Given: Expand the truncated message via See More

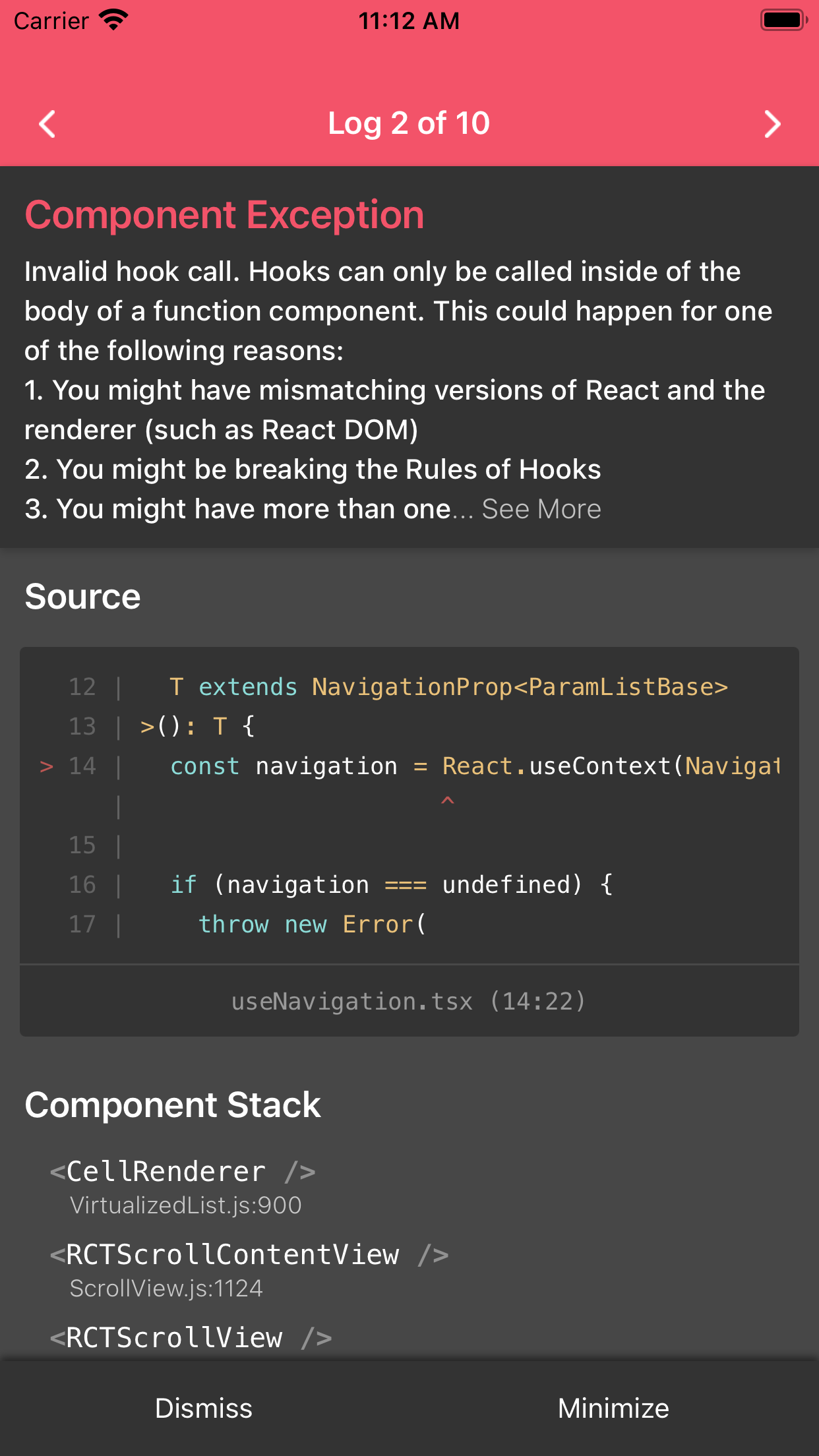Looking at the screenshot, I should (x=541, y=508).
